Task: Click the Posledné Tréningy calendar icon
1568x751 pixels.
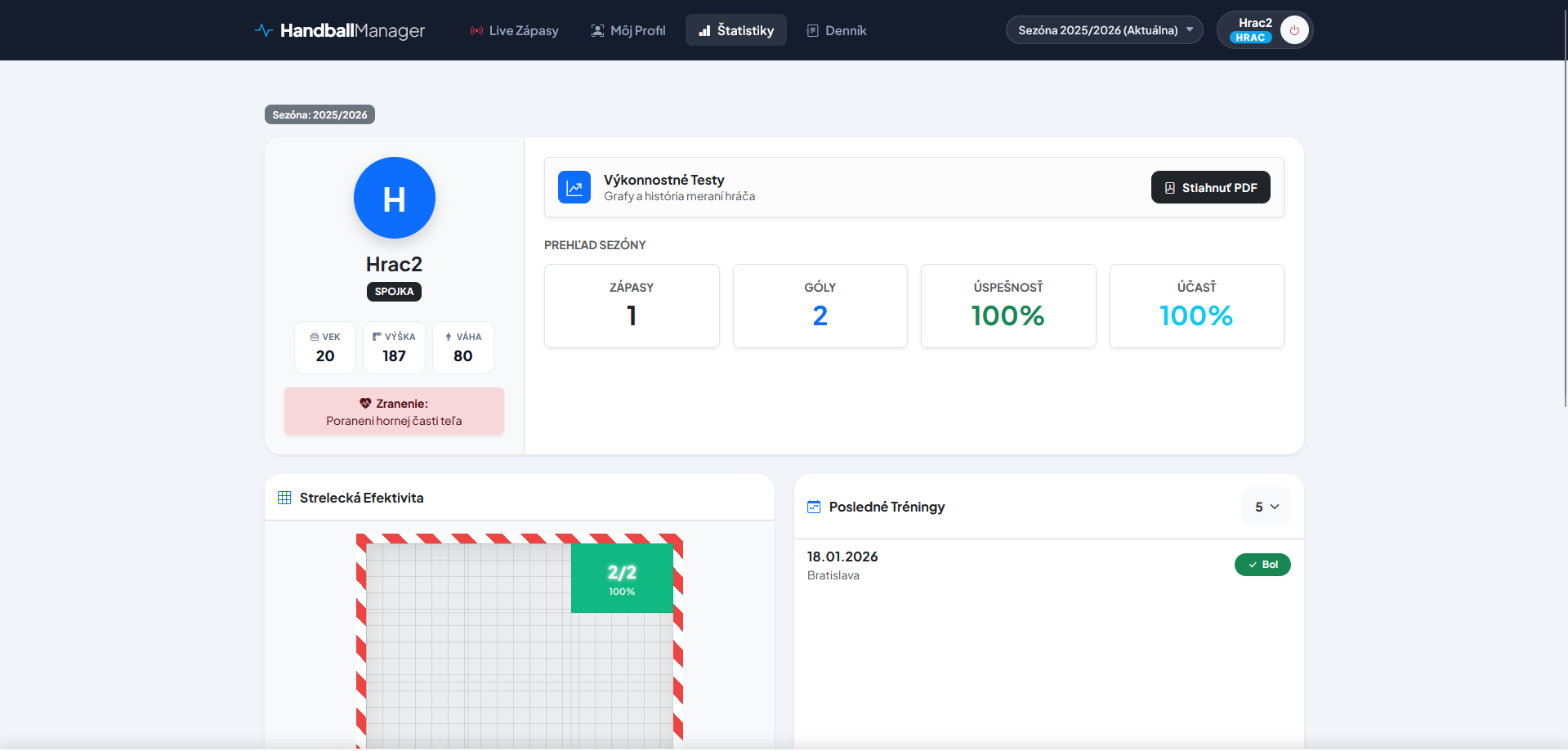Action: pos(814,507)
